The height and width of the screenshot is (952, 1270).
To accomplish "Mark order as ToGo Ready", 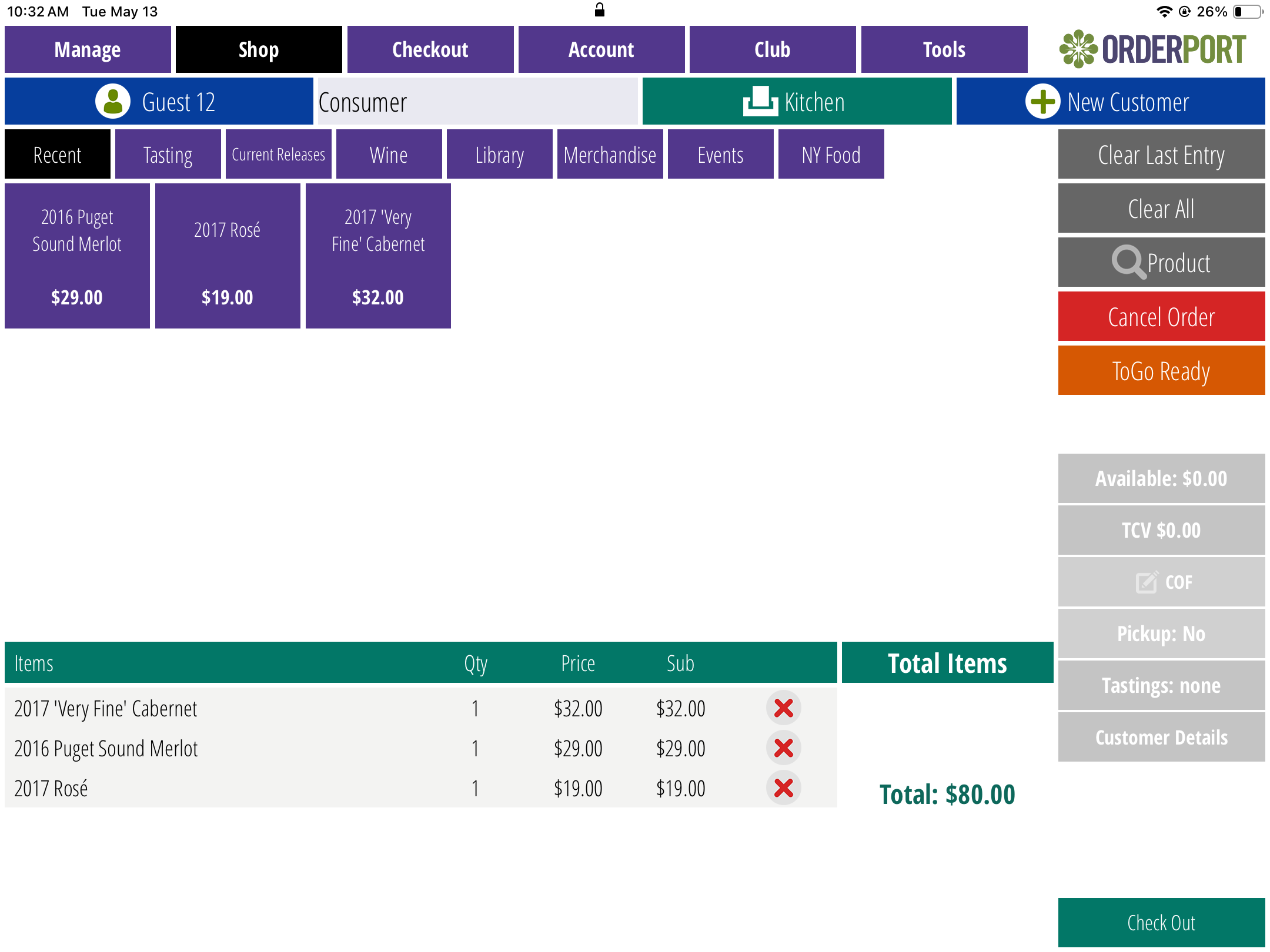I will tap(1161, 371).
